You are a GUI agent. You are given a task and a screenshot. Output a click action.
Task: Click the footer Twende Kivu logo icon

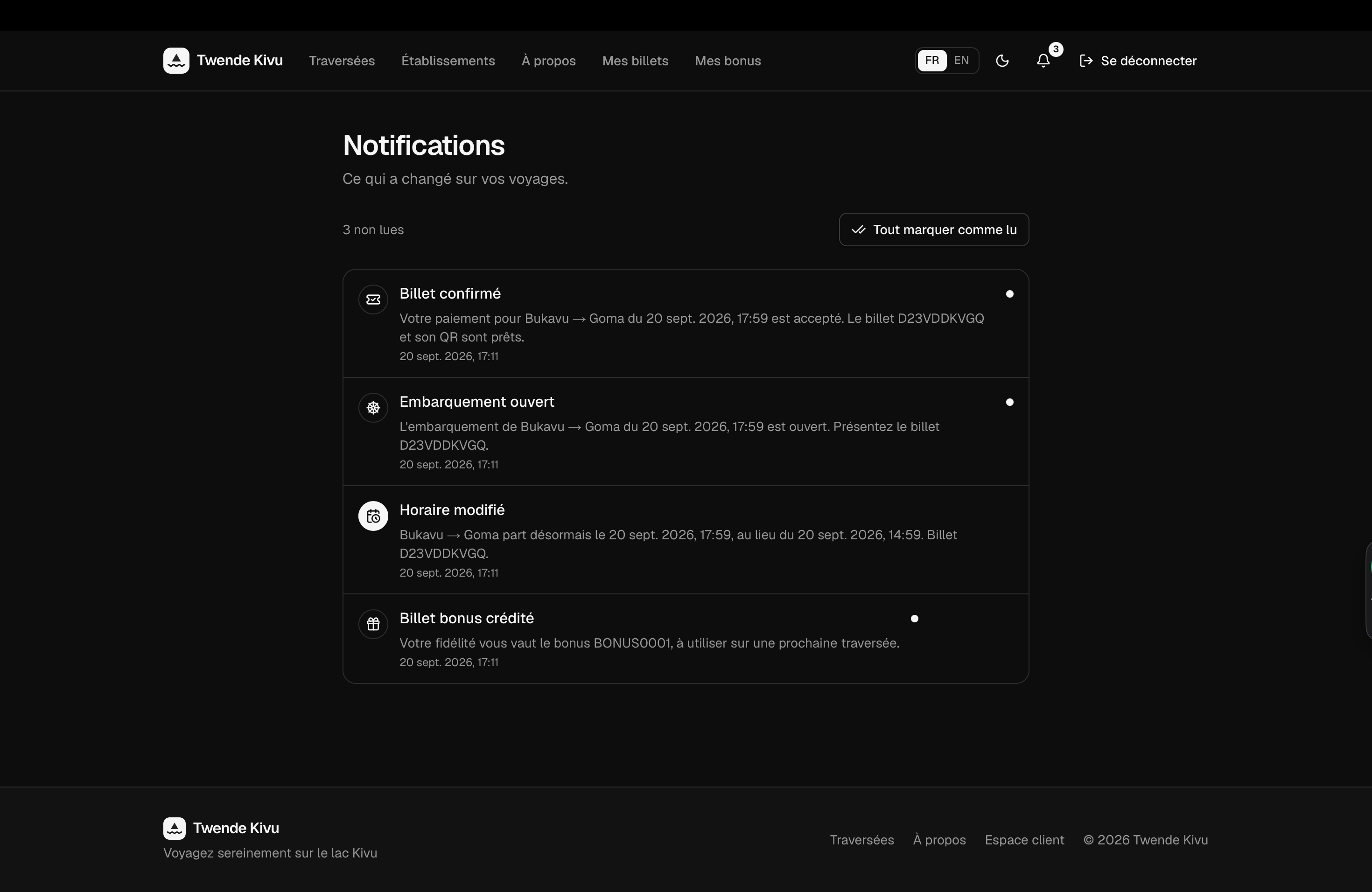[x=174, y=828]
